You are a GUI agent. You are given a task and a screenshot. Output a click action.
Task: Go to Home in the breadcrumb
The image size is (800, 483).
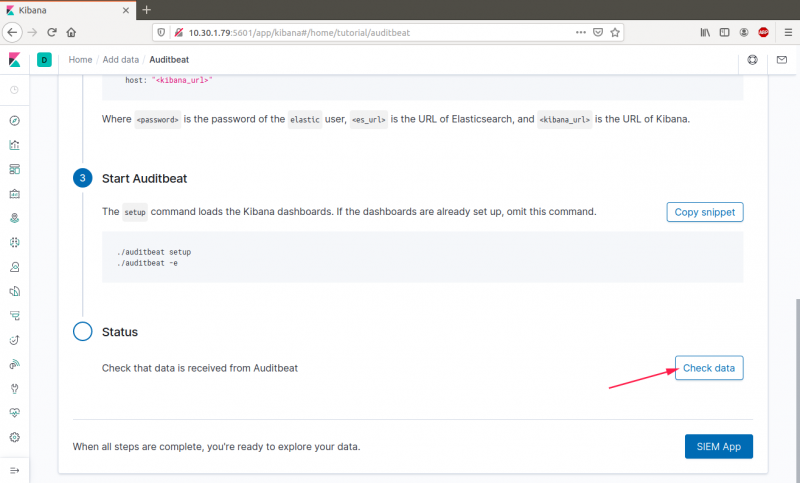pos(80,60)
